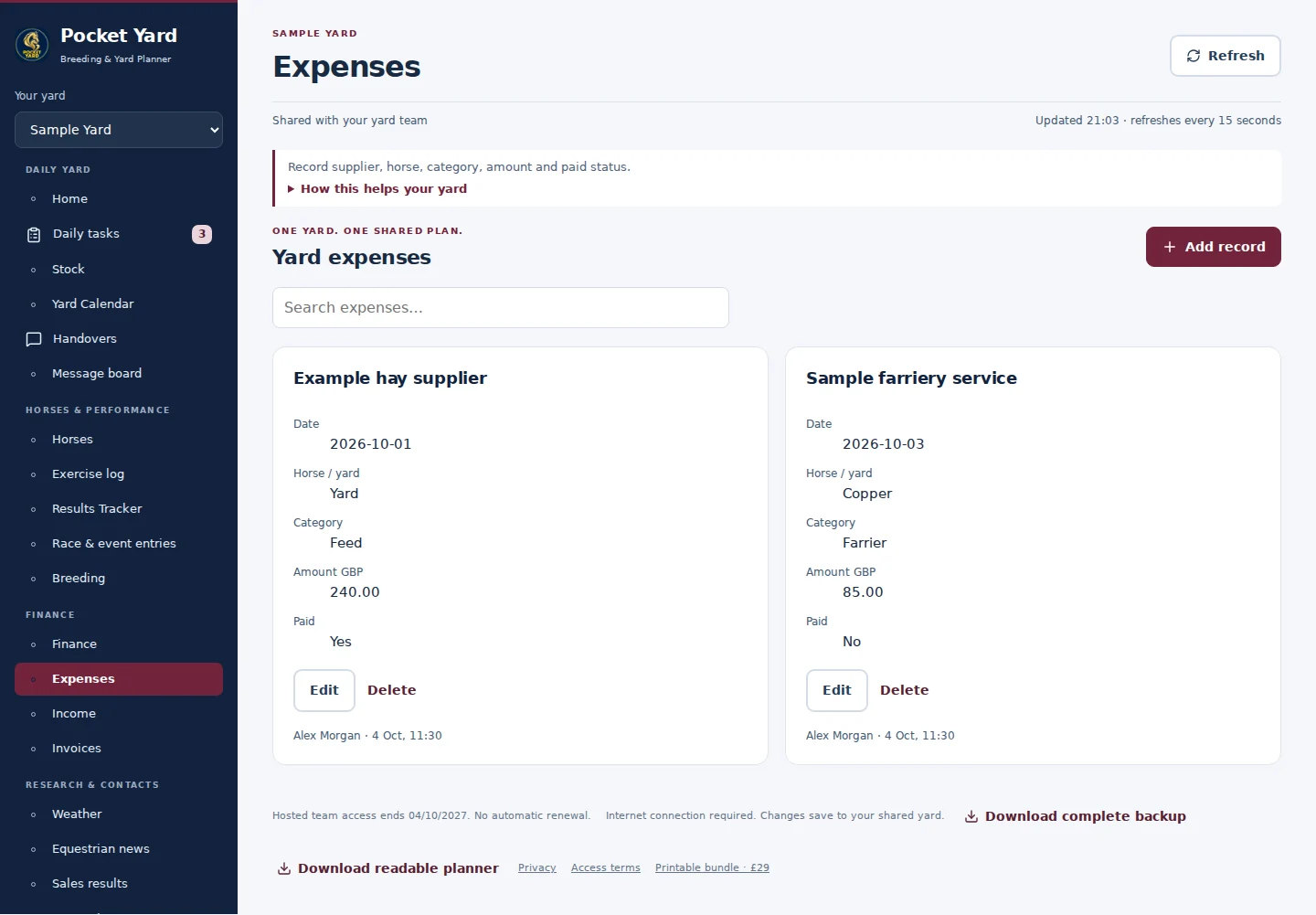Click the horse value 'Copper'
The height and width of the screenshot is (915, 1316).
tap(867, 494)
